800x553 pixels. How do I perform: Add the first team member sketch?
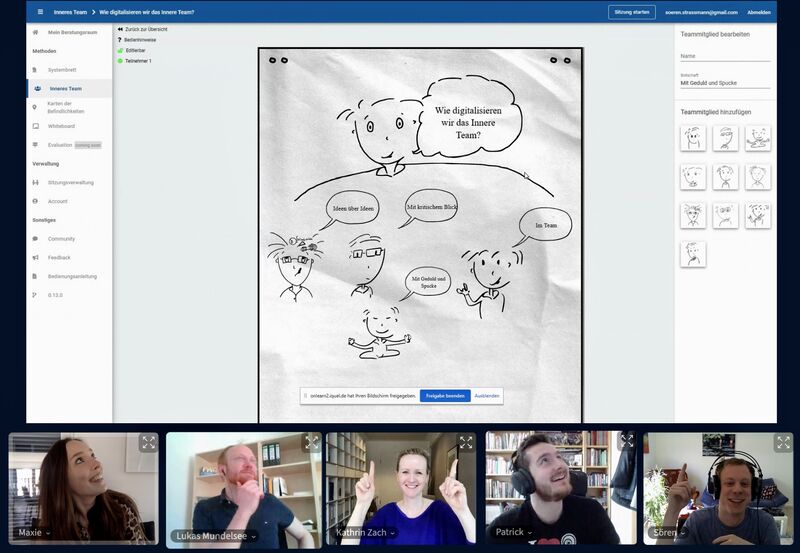pyautogui.click(x=693, y=138)
